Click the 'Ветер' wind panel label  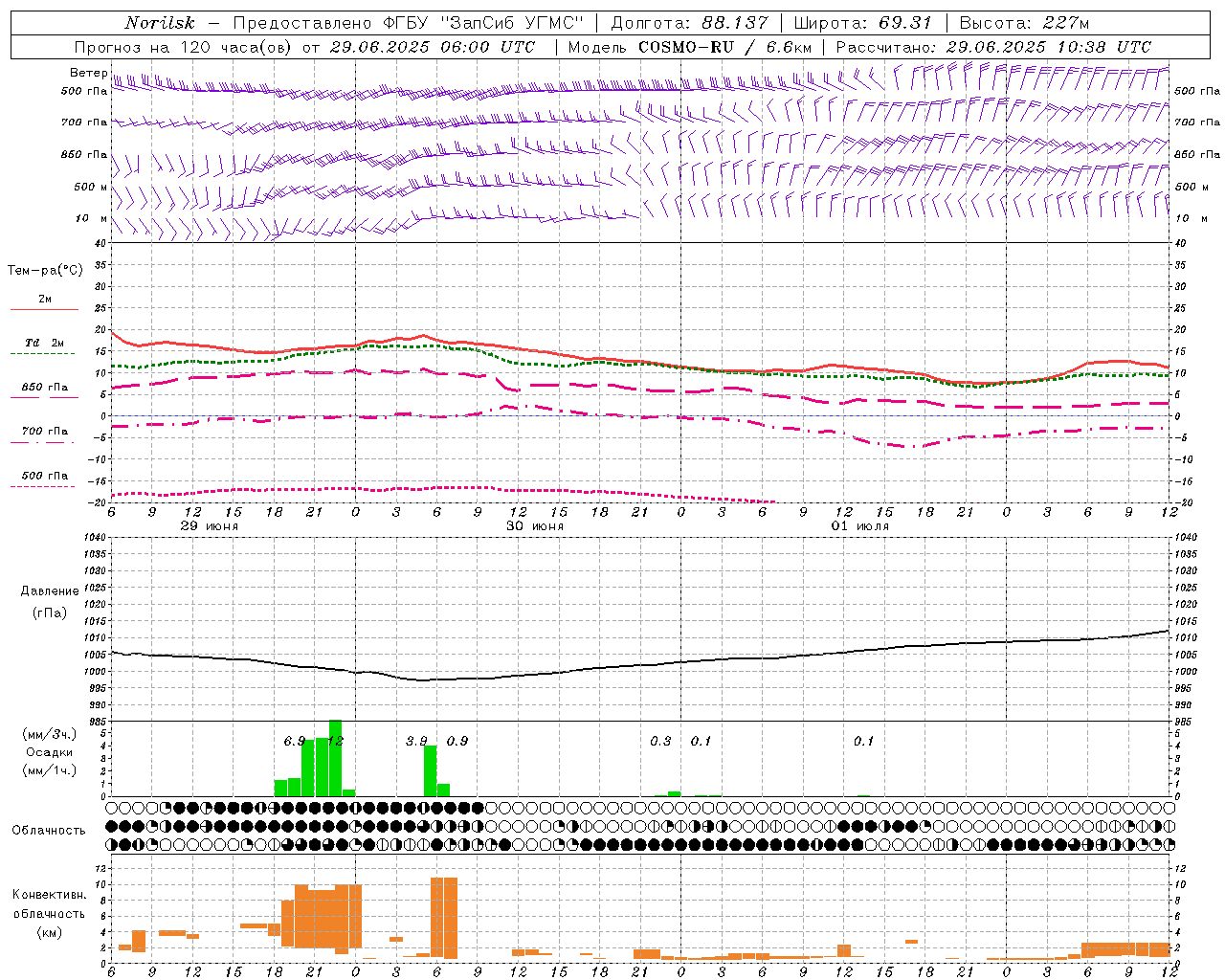click(x=88, y=73)
